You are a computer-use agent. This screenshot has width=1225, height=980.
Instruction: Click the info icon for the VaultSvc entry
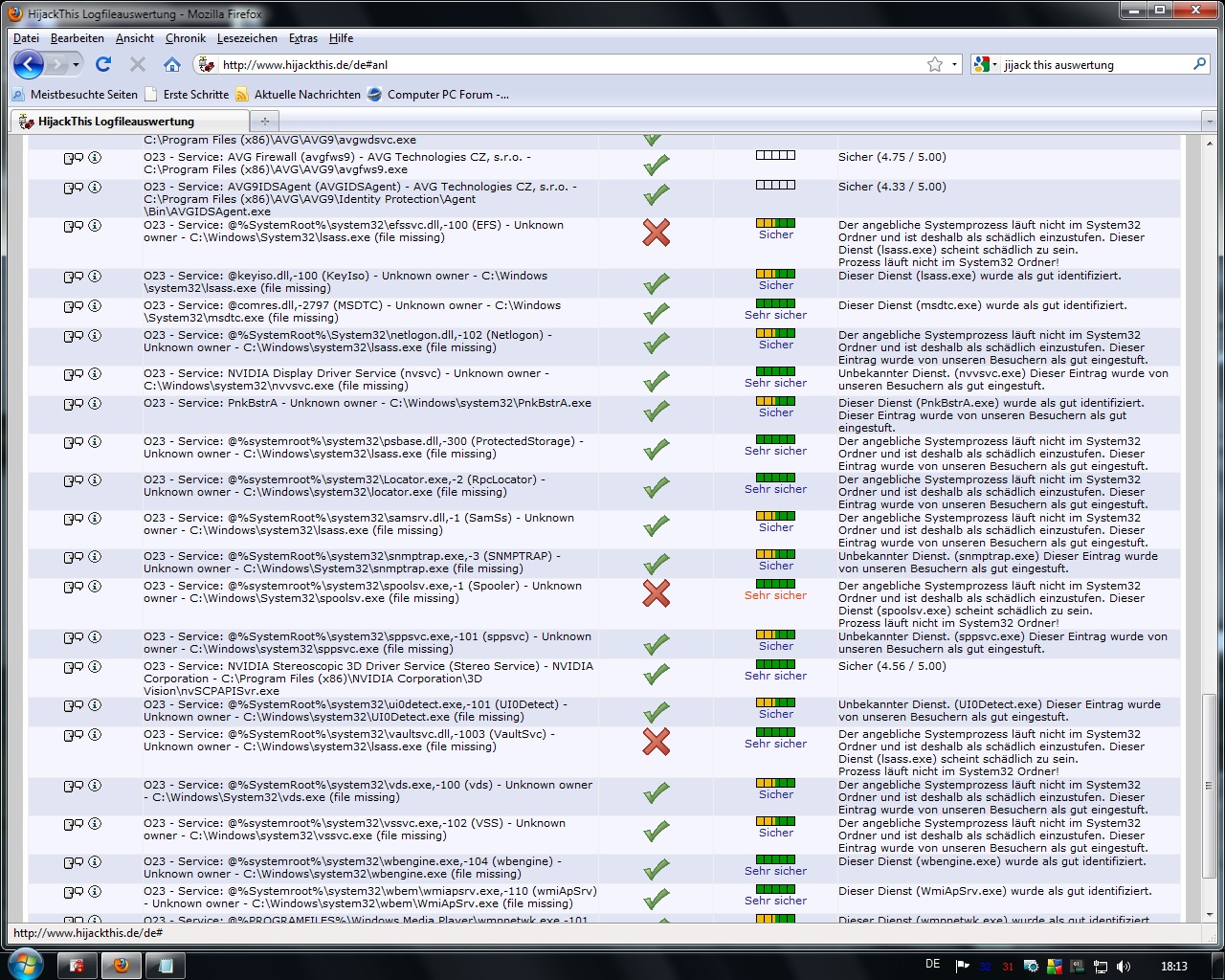95,735
